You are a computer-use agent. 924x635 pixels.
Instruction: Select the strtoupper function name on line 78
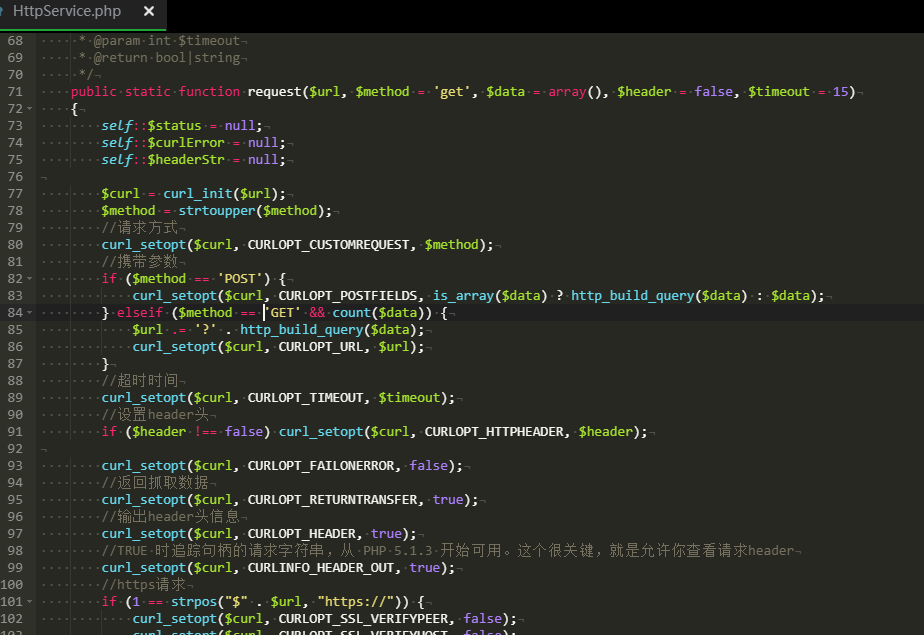coord(216,210)
